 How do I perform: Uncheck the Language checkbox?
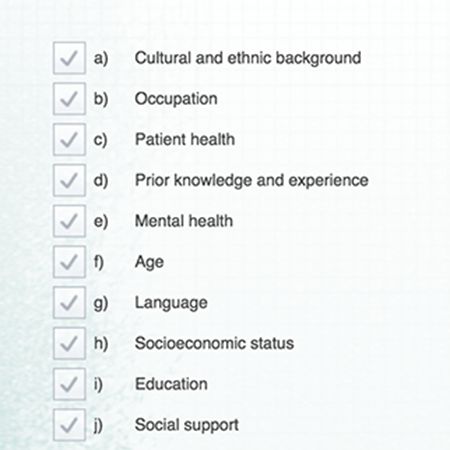[69, 303]
